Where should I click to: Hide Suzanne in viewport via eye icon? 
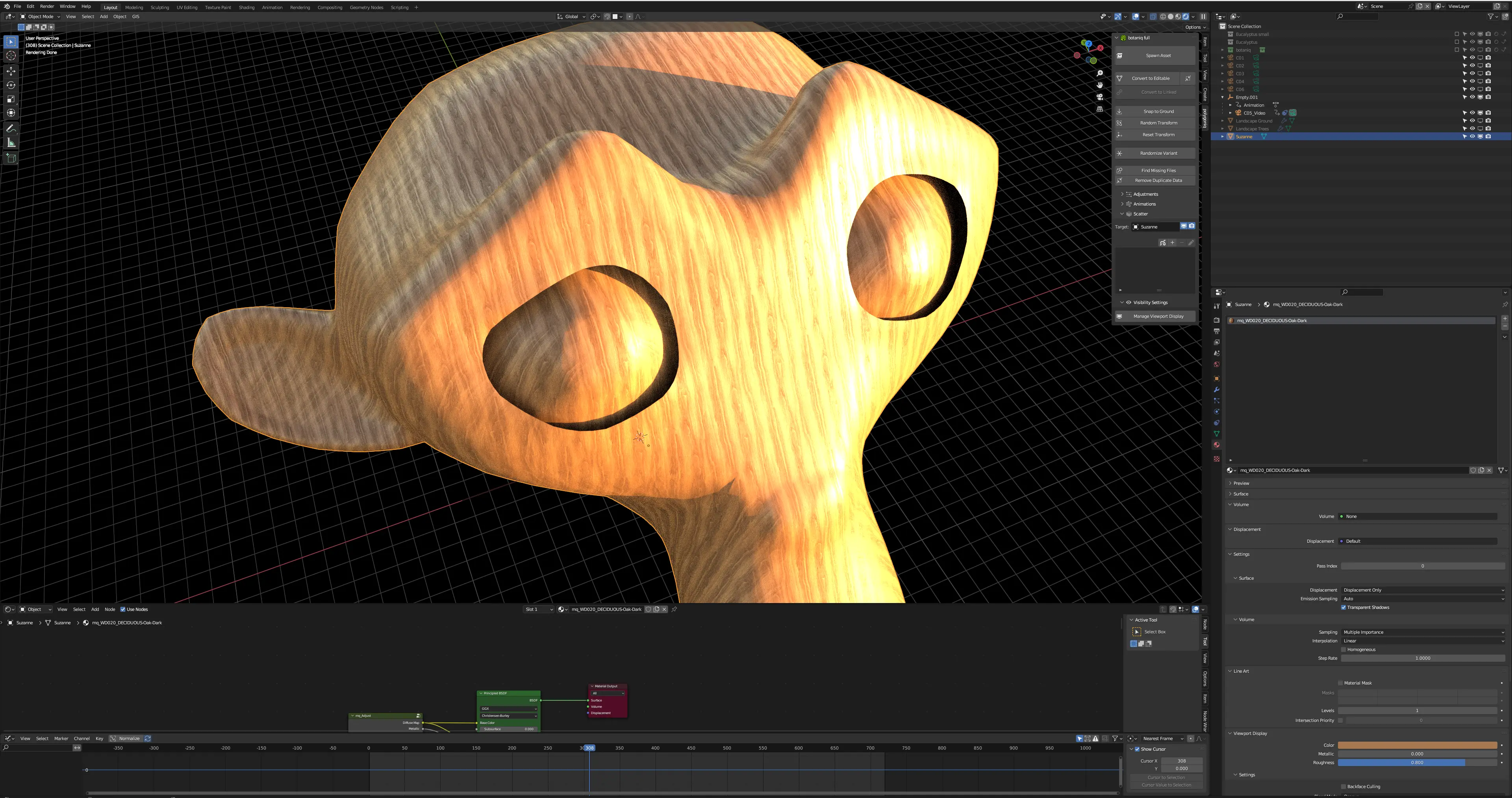pyautogui.click(x=1472, y=137)
